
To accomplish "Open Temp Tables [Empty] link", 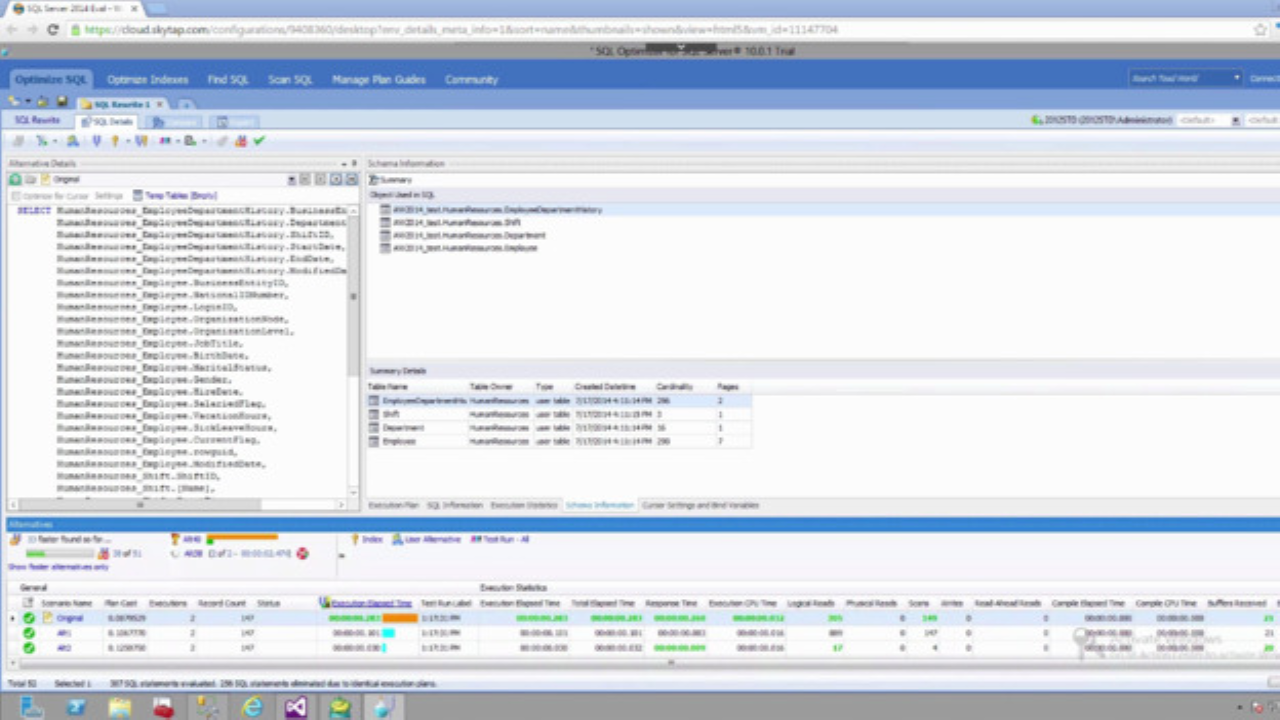I will tap(181, 196).
